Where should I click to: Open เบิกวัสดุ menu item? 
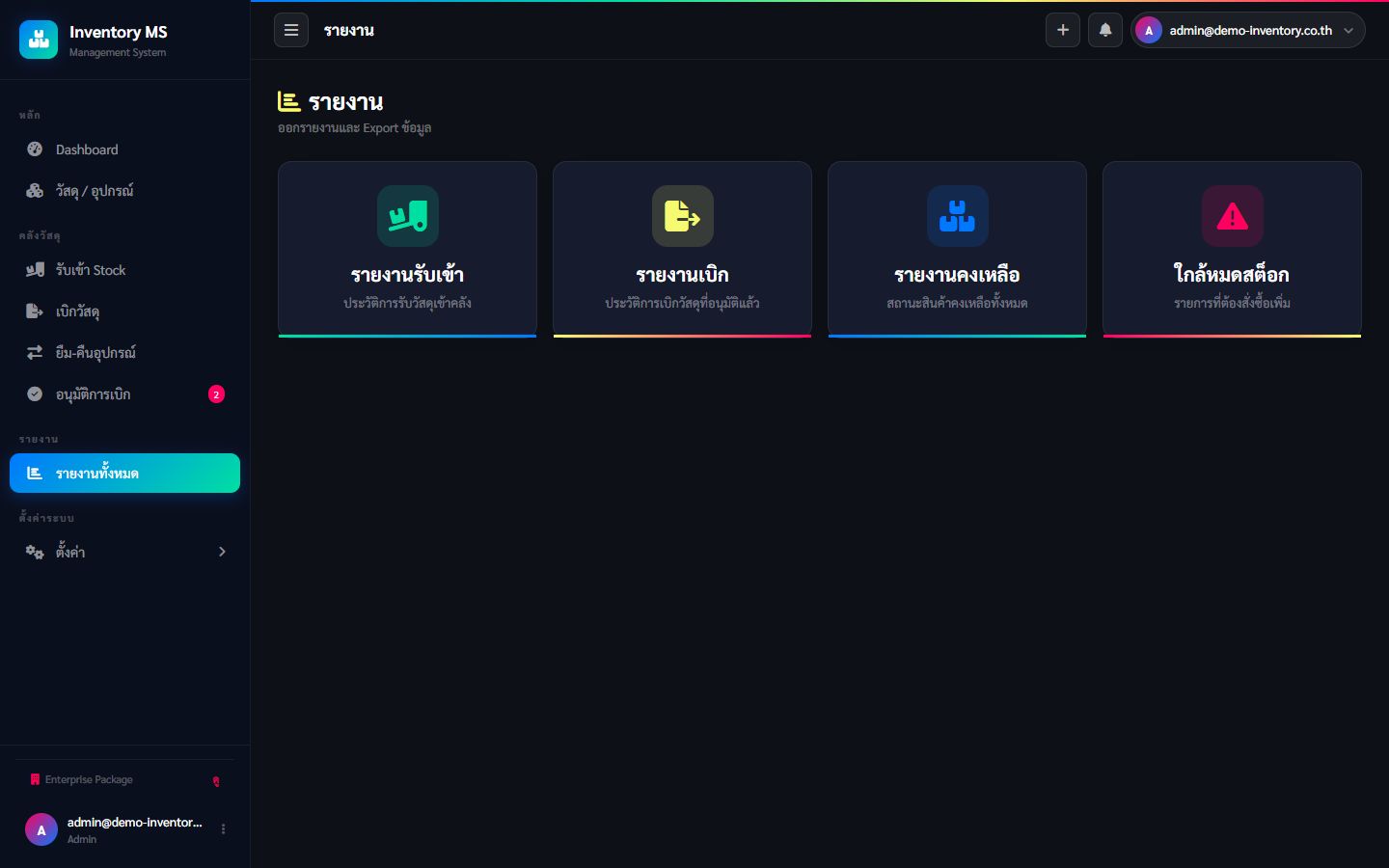coord(124,312)
